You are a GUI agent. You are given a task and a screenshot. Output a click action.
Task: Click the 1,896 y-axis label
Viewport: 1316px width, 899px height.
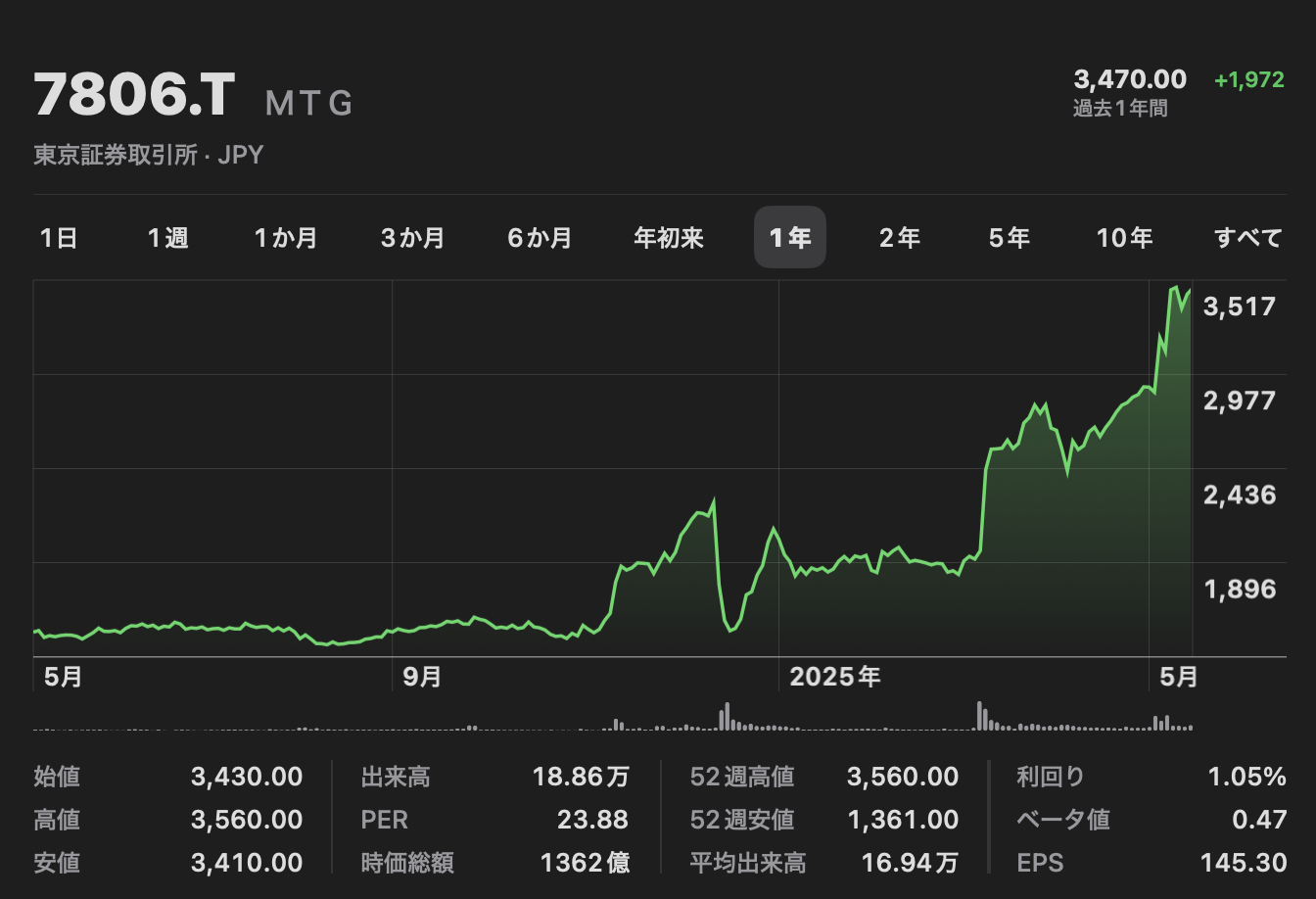tap(1240, 589)
